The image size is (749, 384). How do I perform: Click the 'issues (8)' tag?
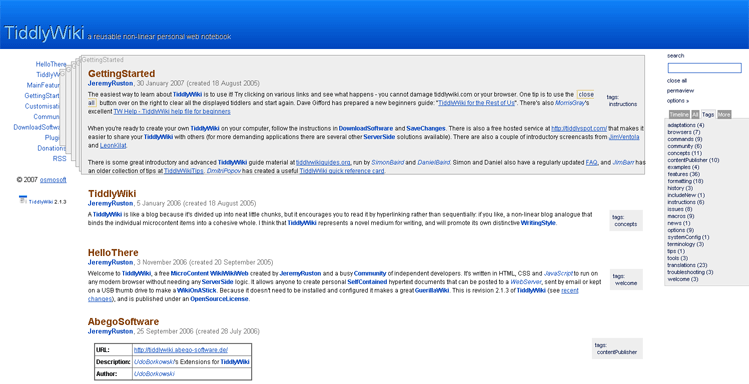tap(680, 209)
